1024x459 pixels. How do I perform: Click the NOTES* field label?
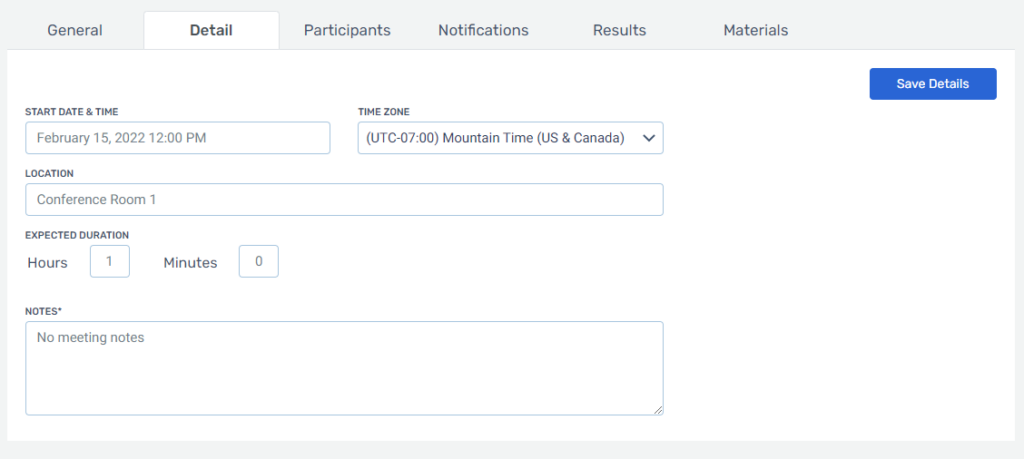43,311
